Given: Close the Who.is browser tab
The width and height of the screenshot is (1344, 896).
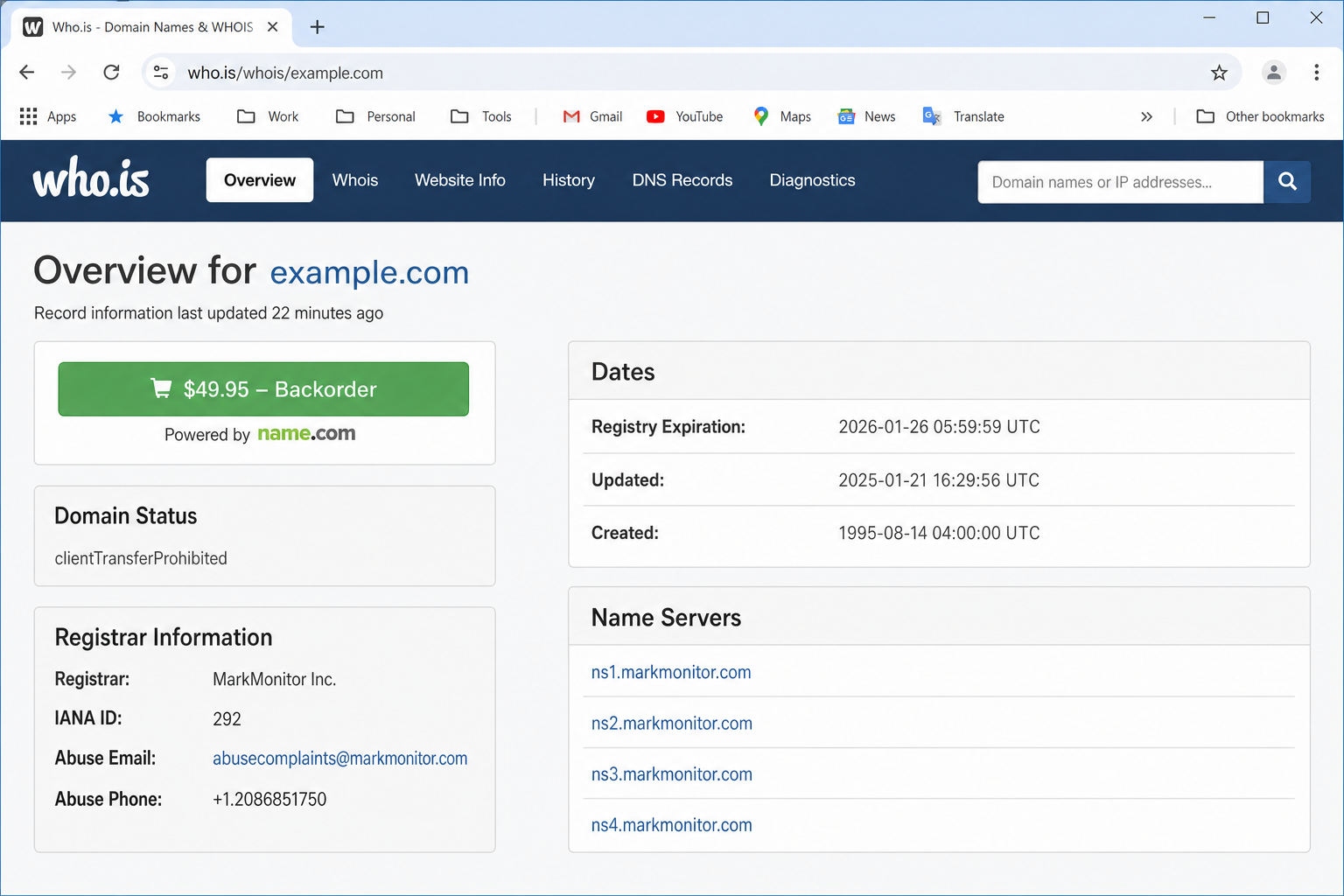Looking at the screenshot, I should 273,27.
